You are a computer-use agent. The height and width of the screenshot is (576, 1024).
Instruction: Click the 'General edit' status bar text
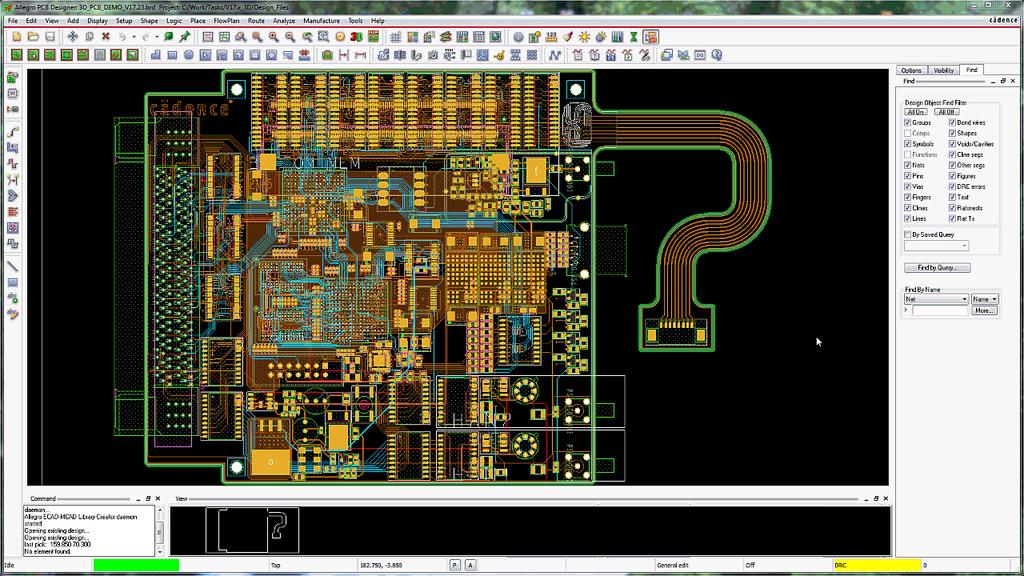point(672,566)
